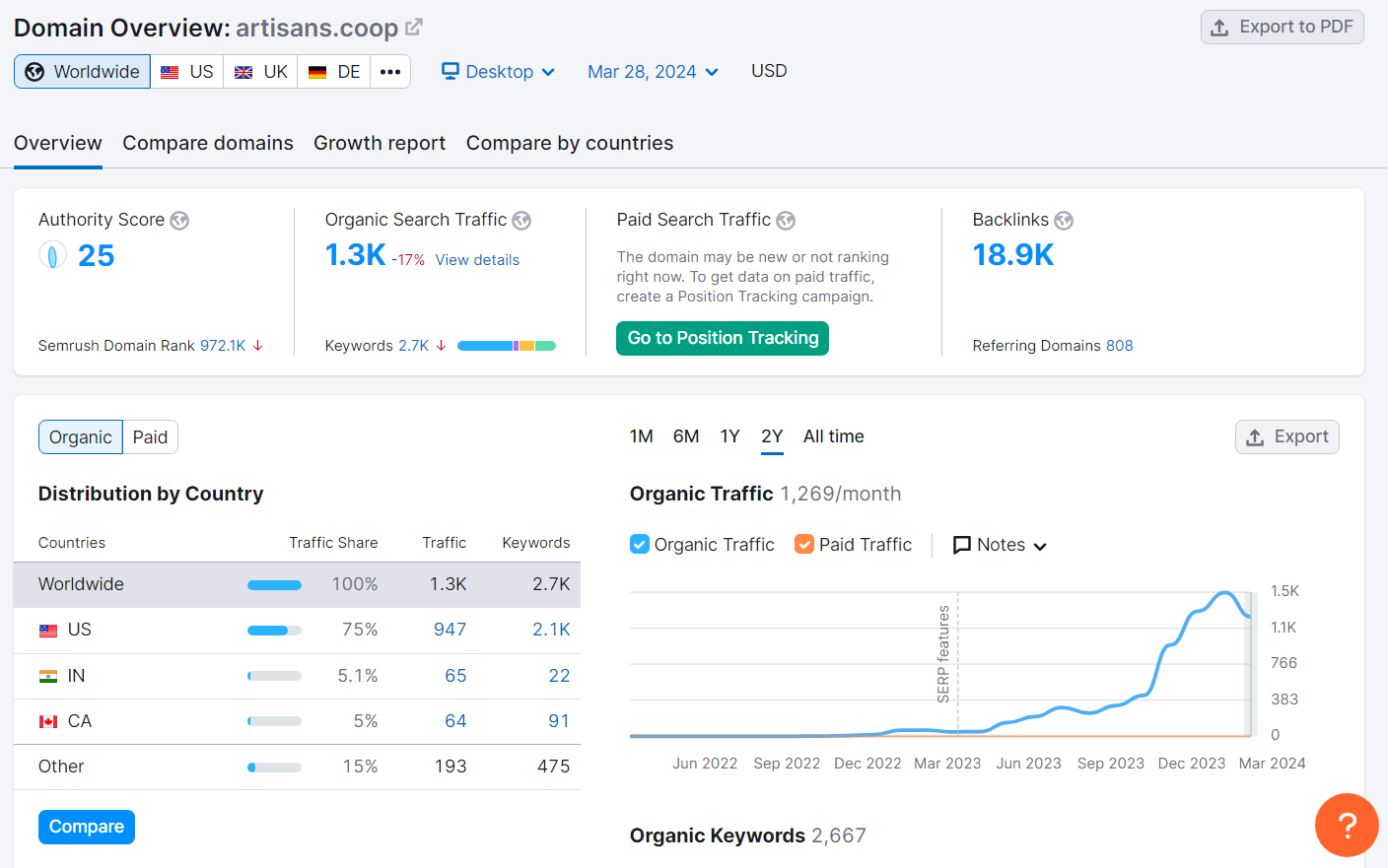Click Go to Position Tracking
The width and height of the screenshot is (1388, 868).
coord(722,338)
